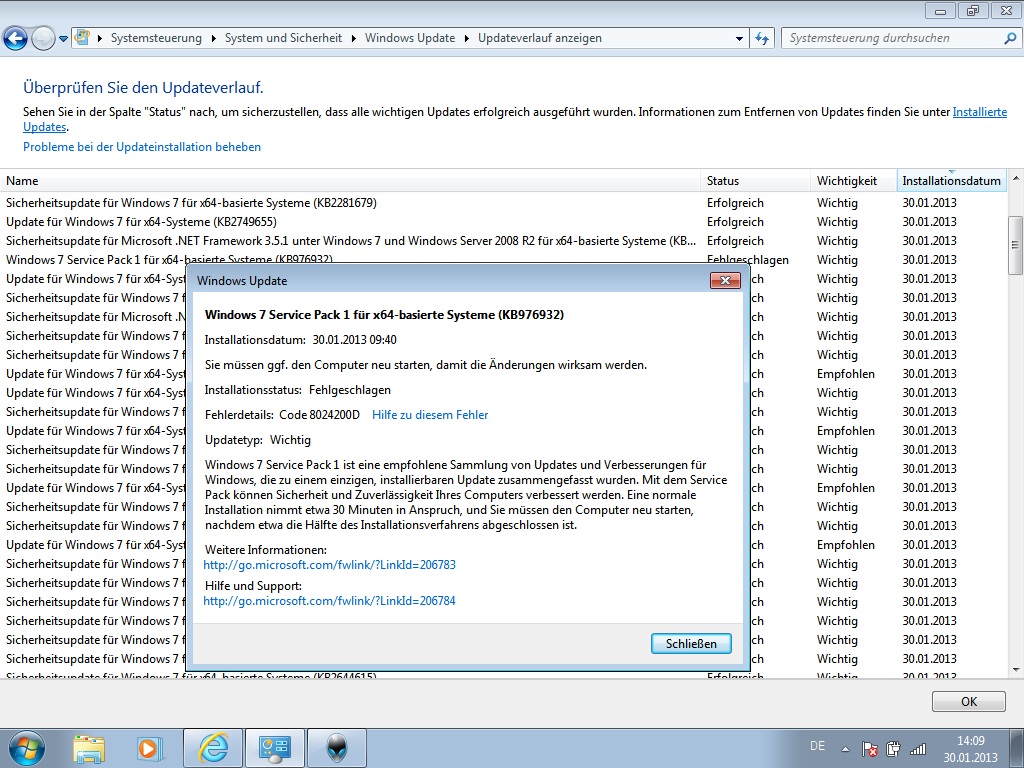Expand the arrow between Windows Update and Updateverlauf anzeigen
Viewport: 1024px width, 768px height.
coord(467,39)
